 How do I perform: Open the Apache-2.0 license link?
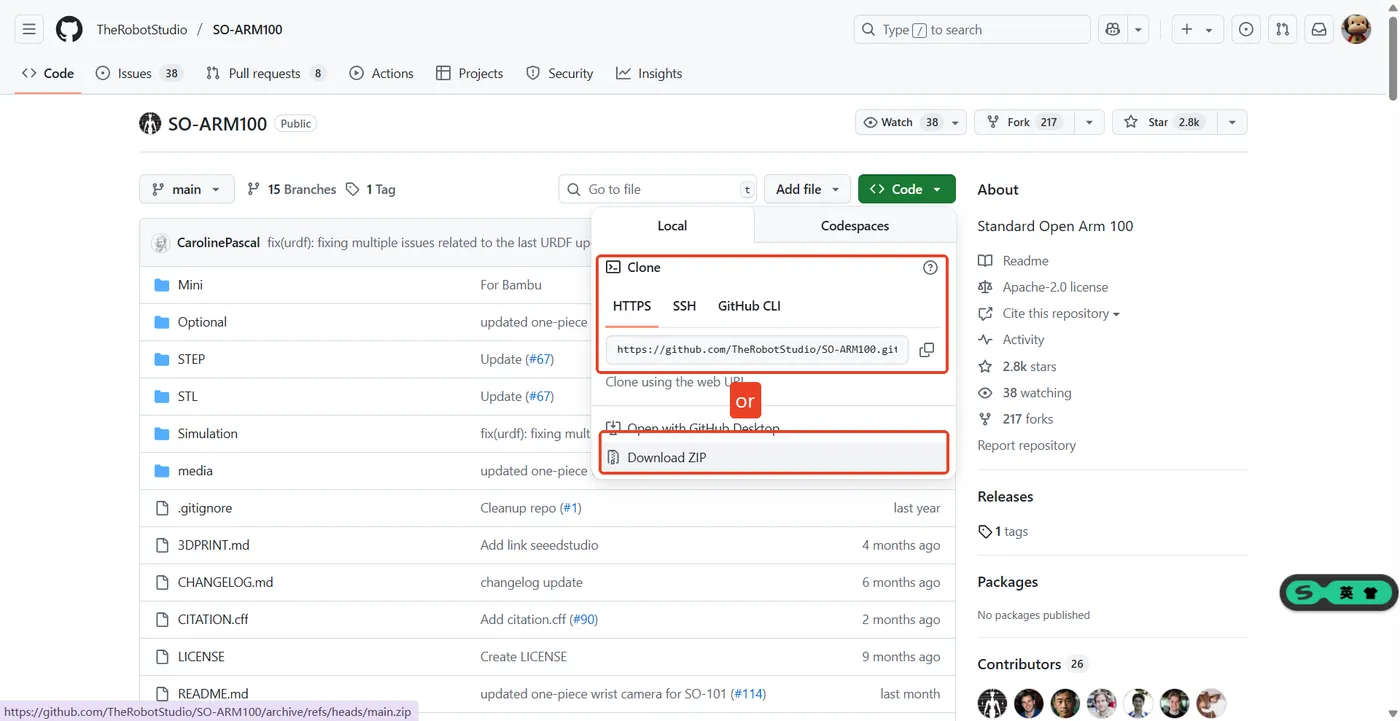pyautogui.click(x=1043, y=287)
